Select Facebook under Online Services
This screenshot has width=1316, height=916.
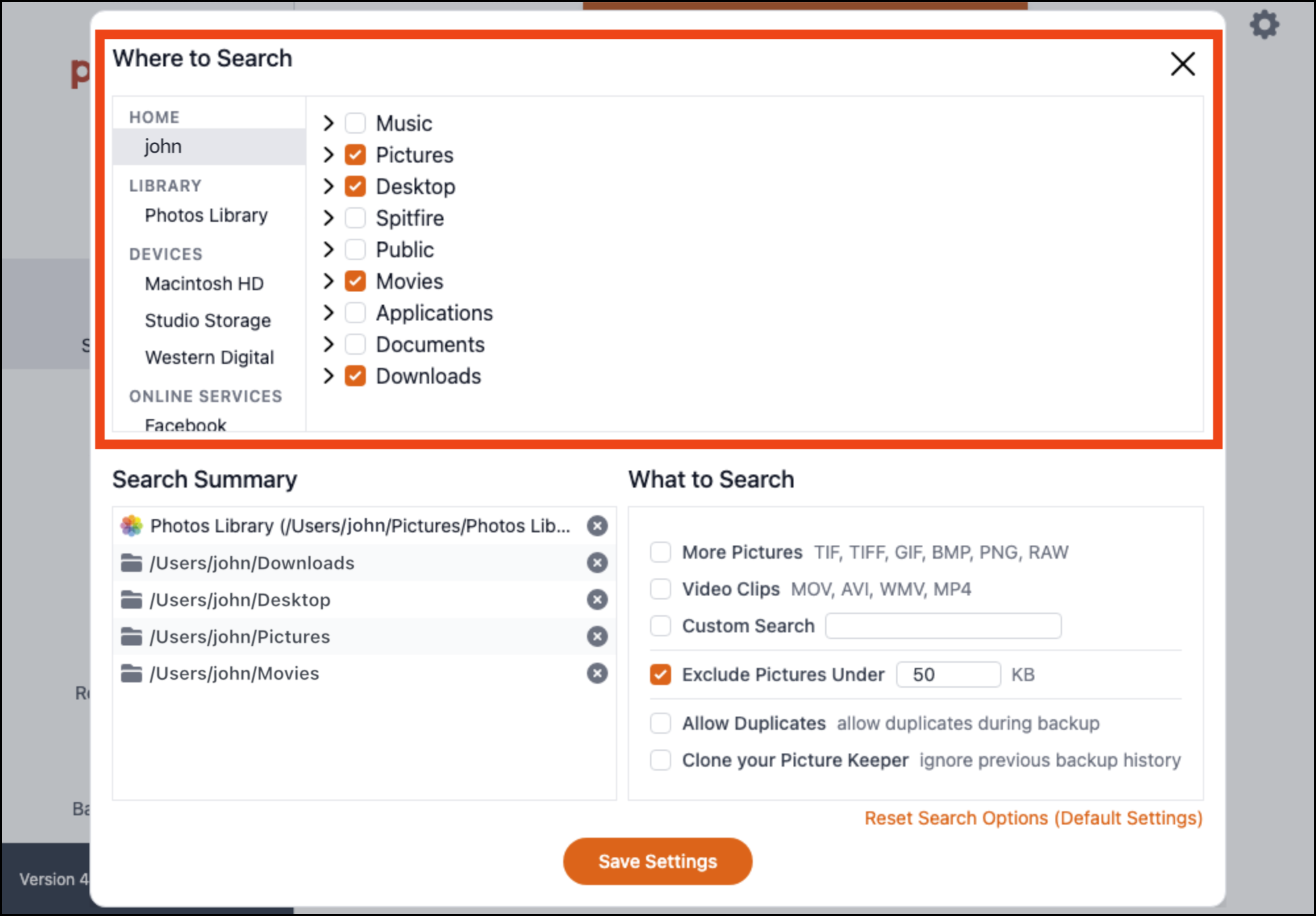click(186, 424)
